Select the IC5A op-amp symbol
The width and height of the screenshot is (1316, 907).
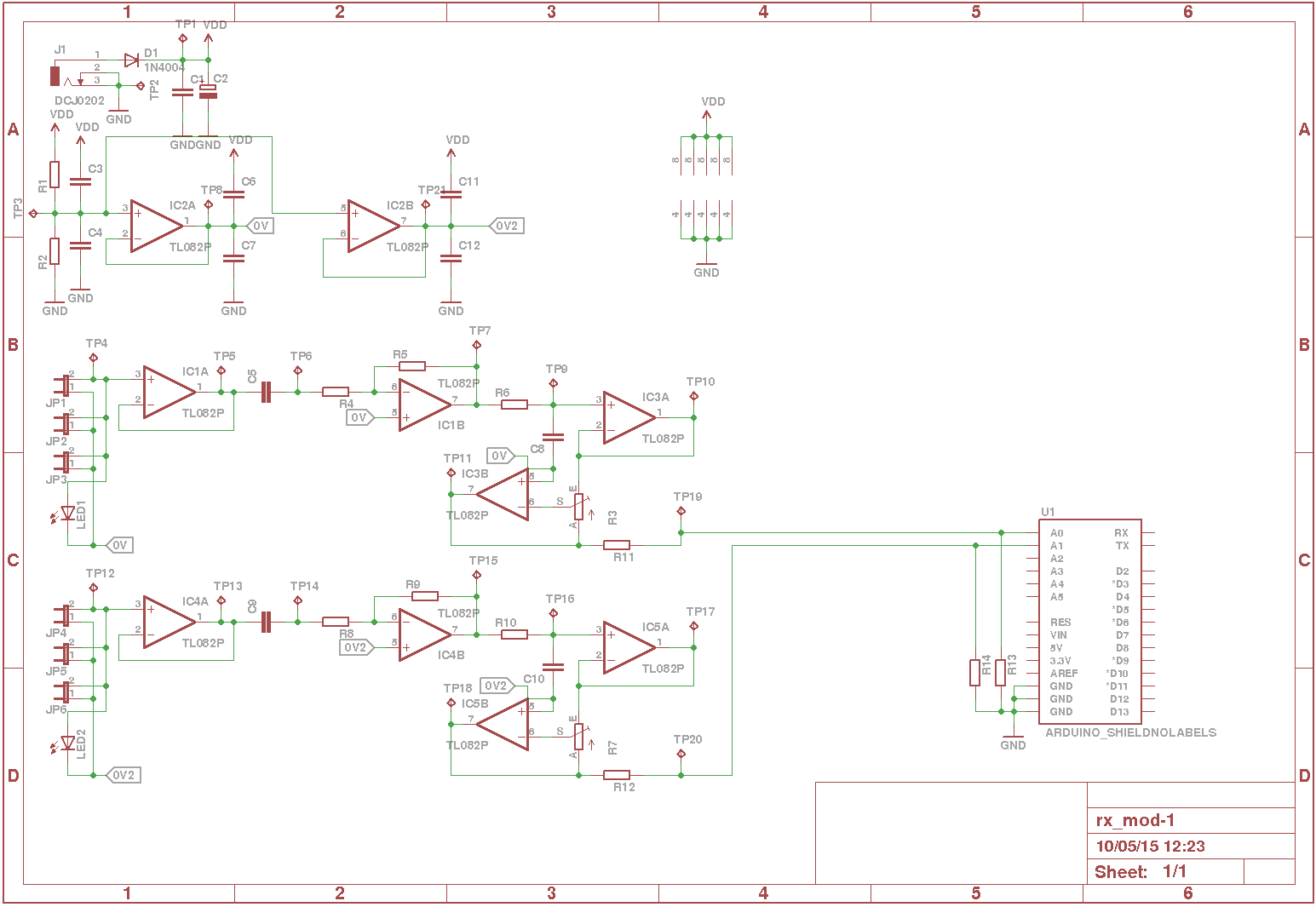629,647
